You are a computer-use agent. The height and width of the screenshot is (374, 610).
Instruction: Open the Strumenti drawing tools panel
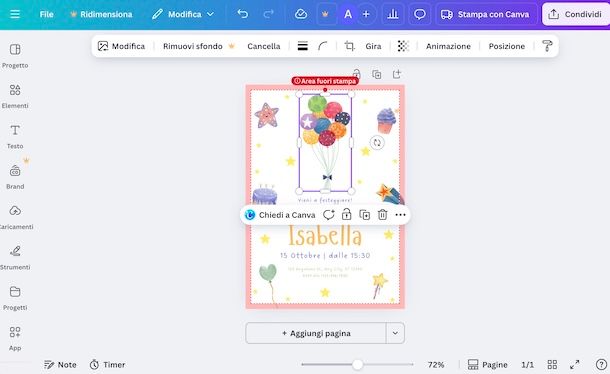pyautogui.click(x=15, y=258)
